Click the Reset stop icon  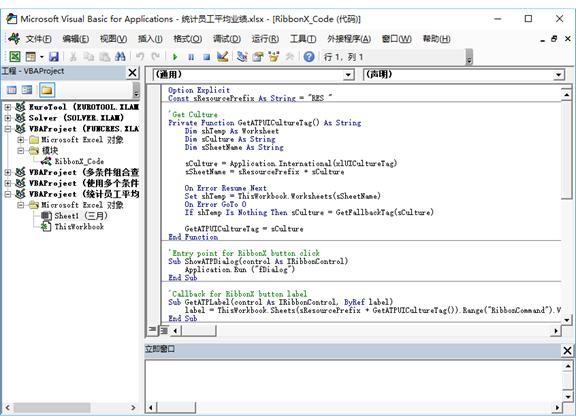coord(206,57)
